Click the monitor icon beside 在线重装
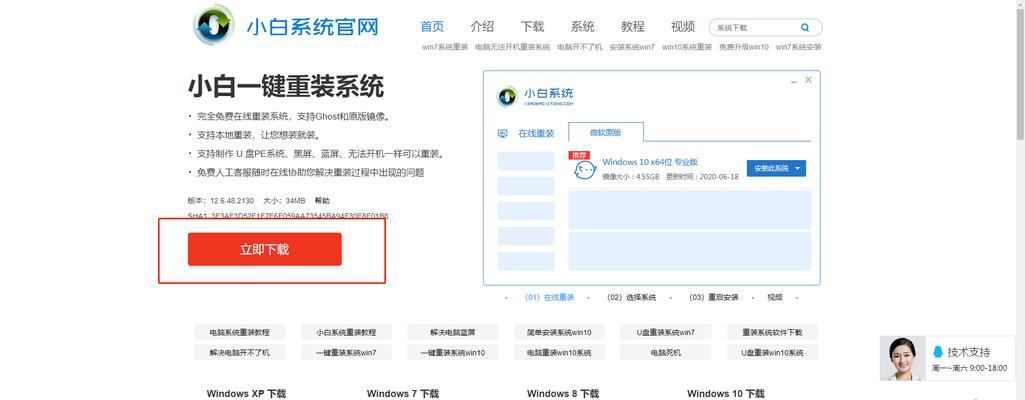This screenshot has height=400, width=1025. tap(503, 133)
